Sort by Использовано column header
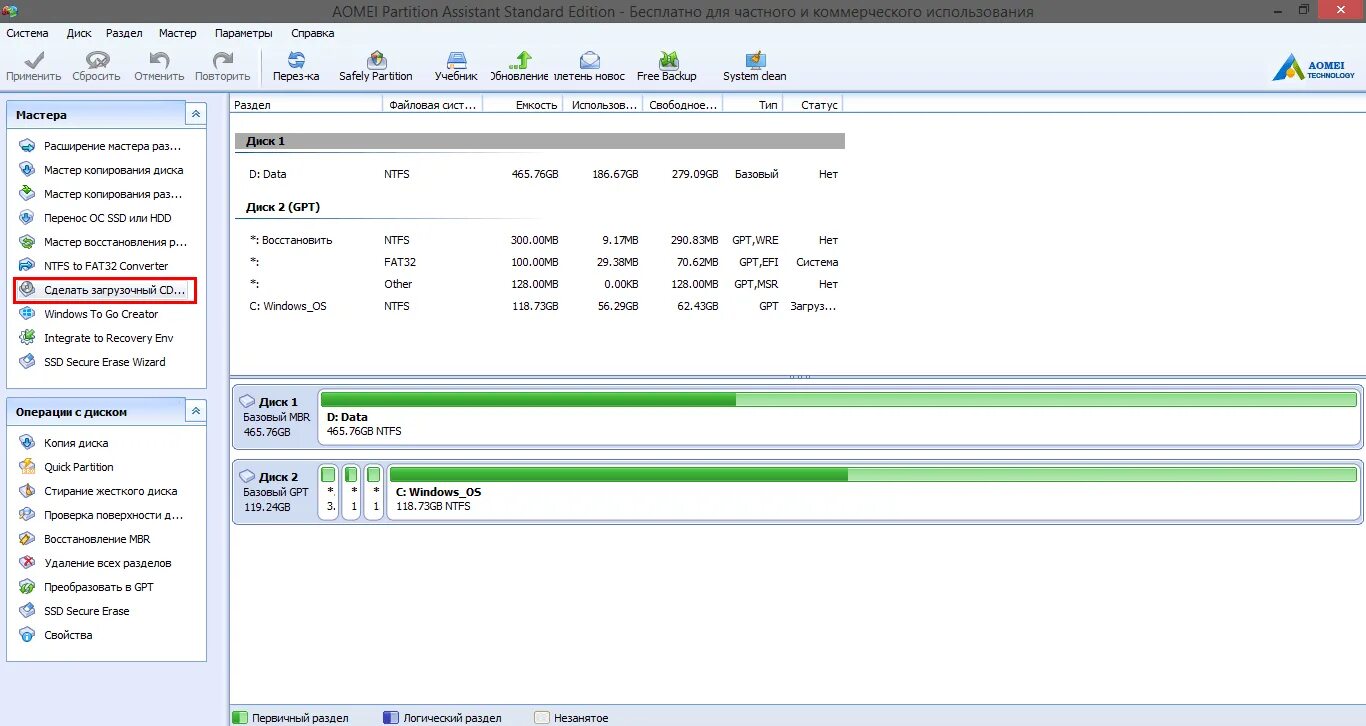This screenshot has width=1366, height=726. [603, 104]
